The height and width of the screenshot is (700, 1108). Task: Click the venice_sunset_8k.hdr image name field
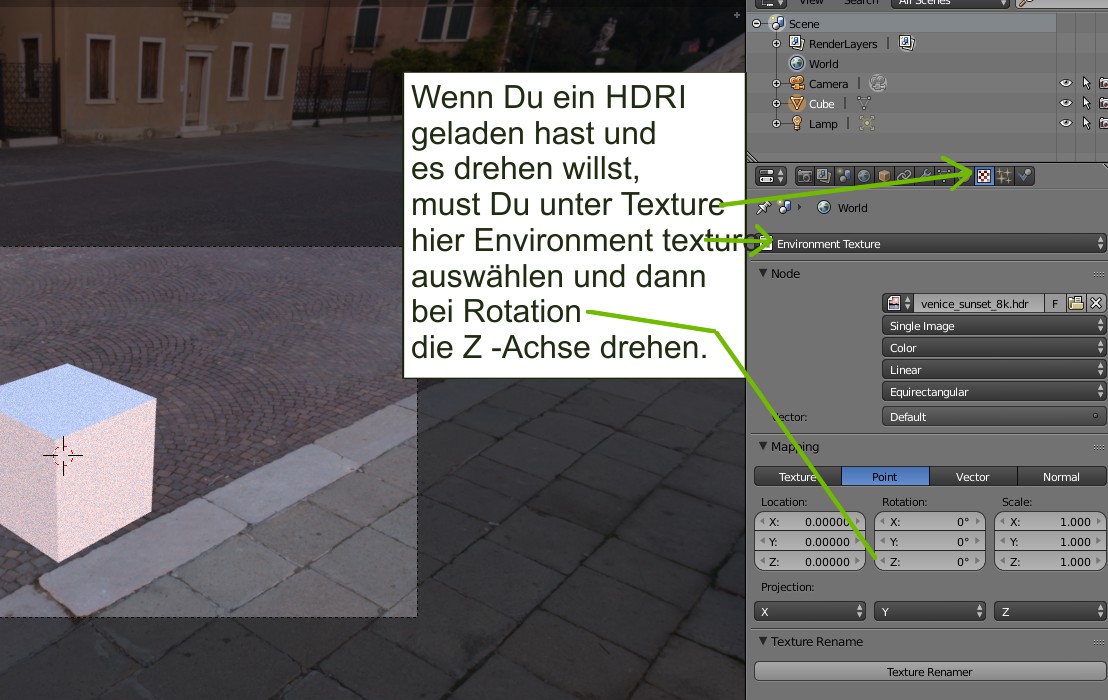coord(979,304)
